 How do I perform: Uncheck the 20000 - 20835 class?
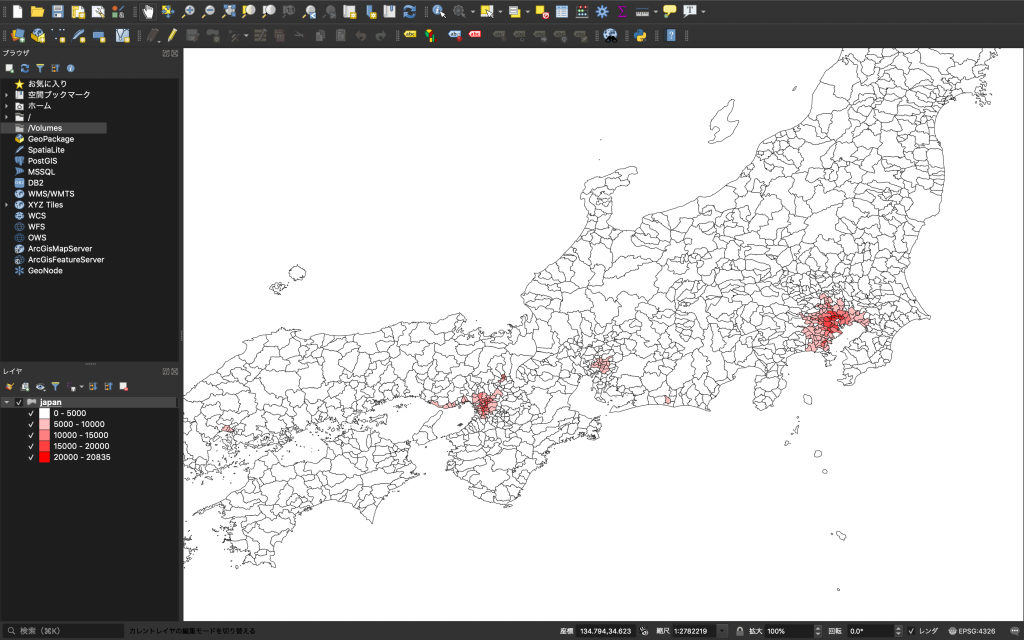(31, 458)
